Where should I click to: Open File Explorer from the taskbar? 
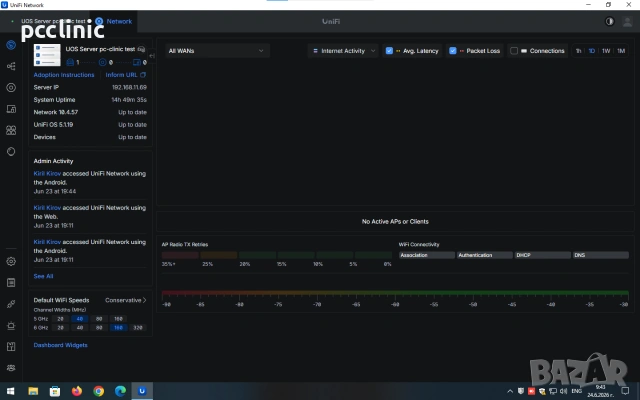tap(33, 391)
